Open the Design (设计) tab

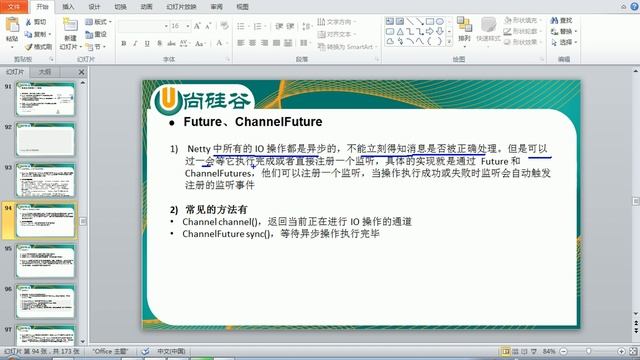tap(94, 7)
